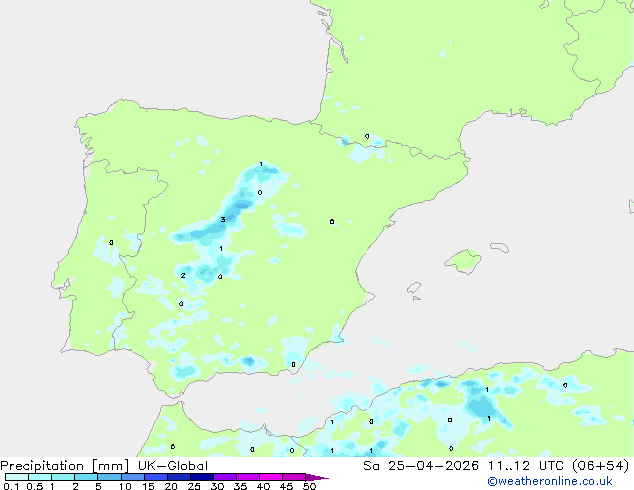Select the 2–5 mm legend color swatch
Image resolution: width=634 pixels, height=490 pixels.
[86, 477]
